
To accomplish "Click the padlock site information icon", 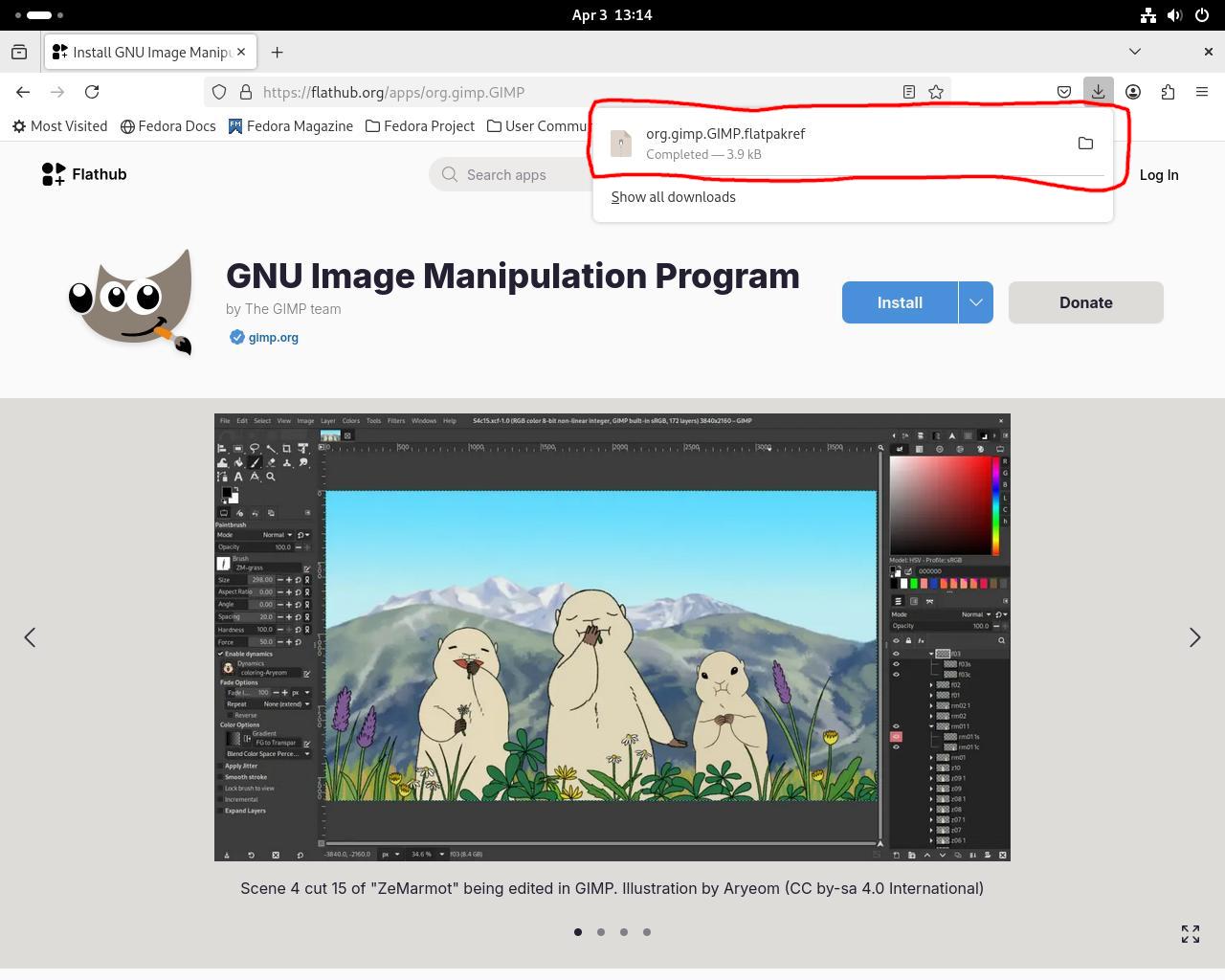I will (x=246, y=92).
